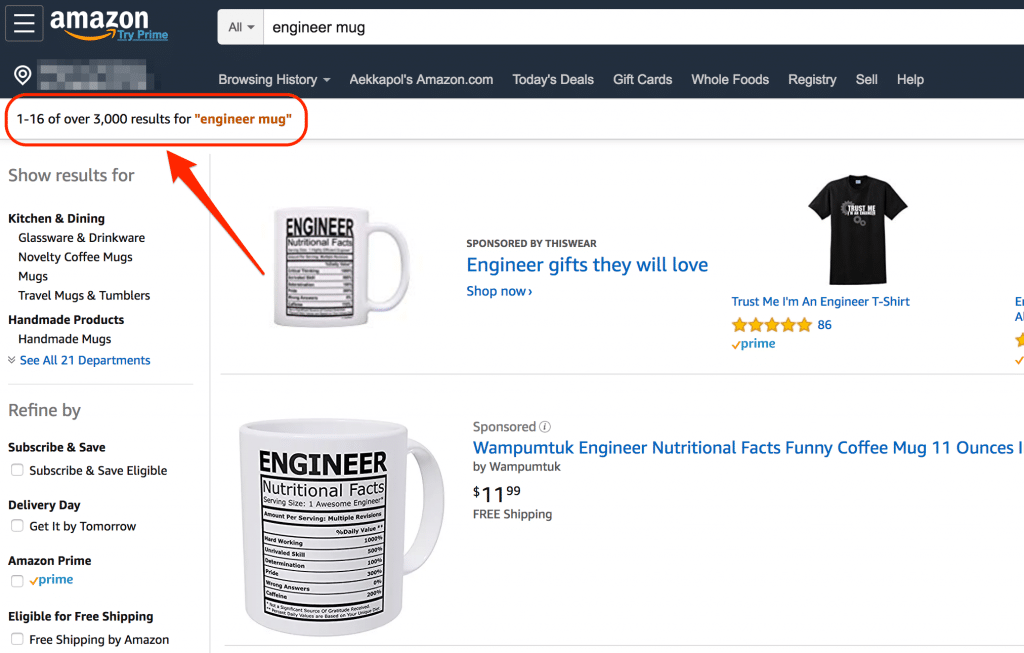Click the delivery location pin icon
1024x653 pixels.
coord(22,75)
